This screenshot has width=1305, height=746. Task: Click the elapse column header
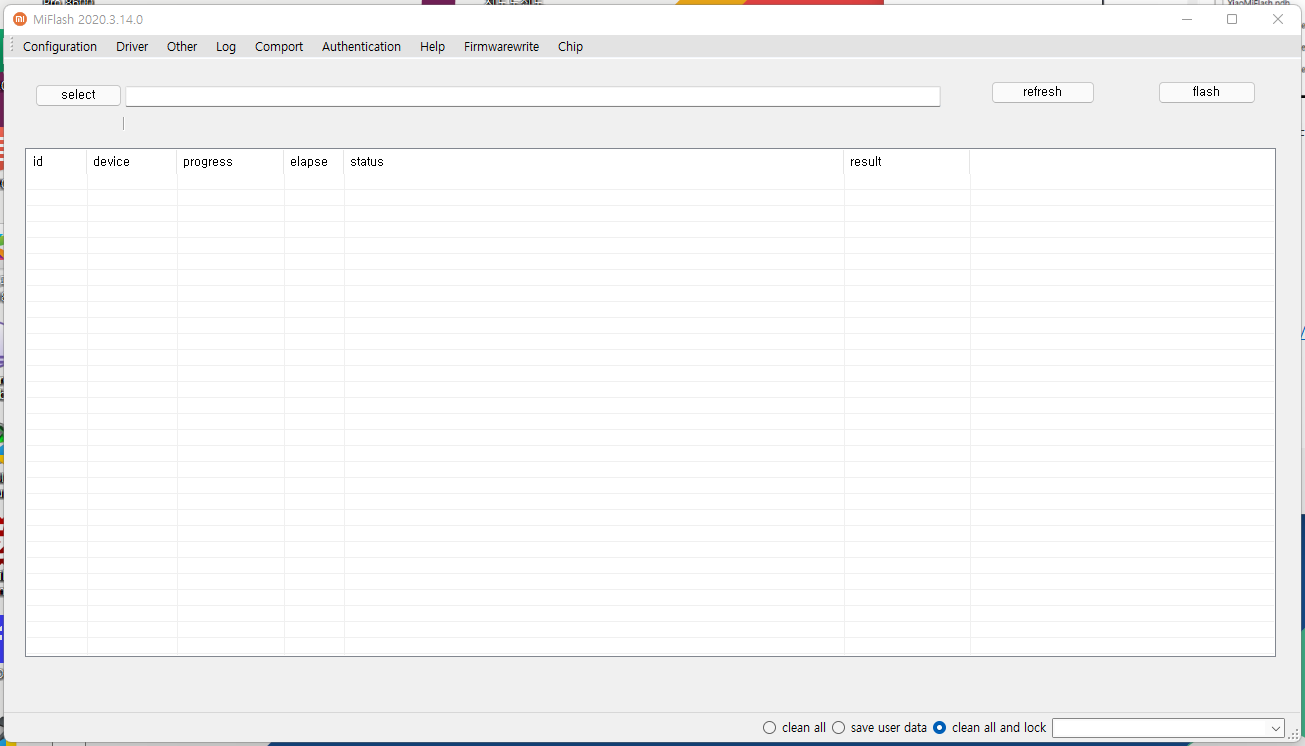click(314, 162)
